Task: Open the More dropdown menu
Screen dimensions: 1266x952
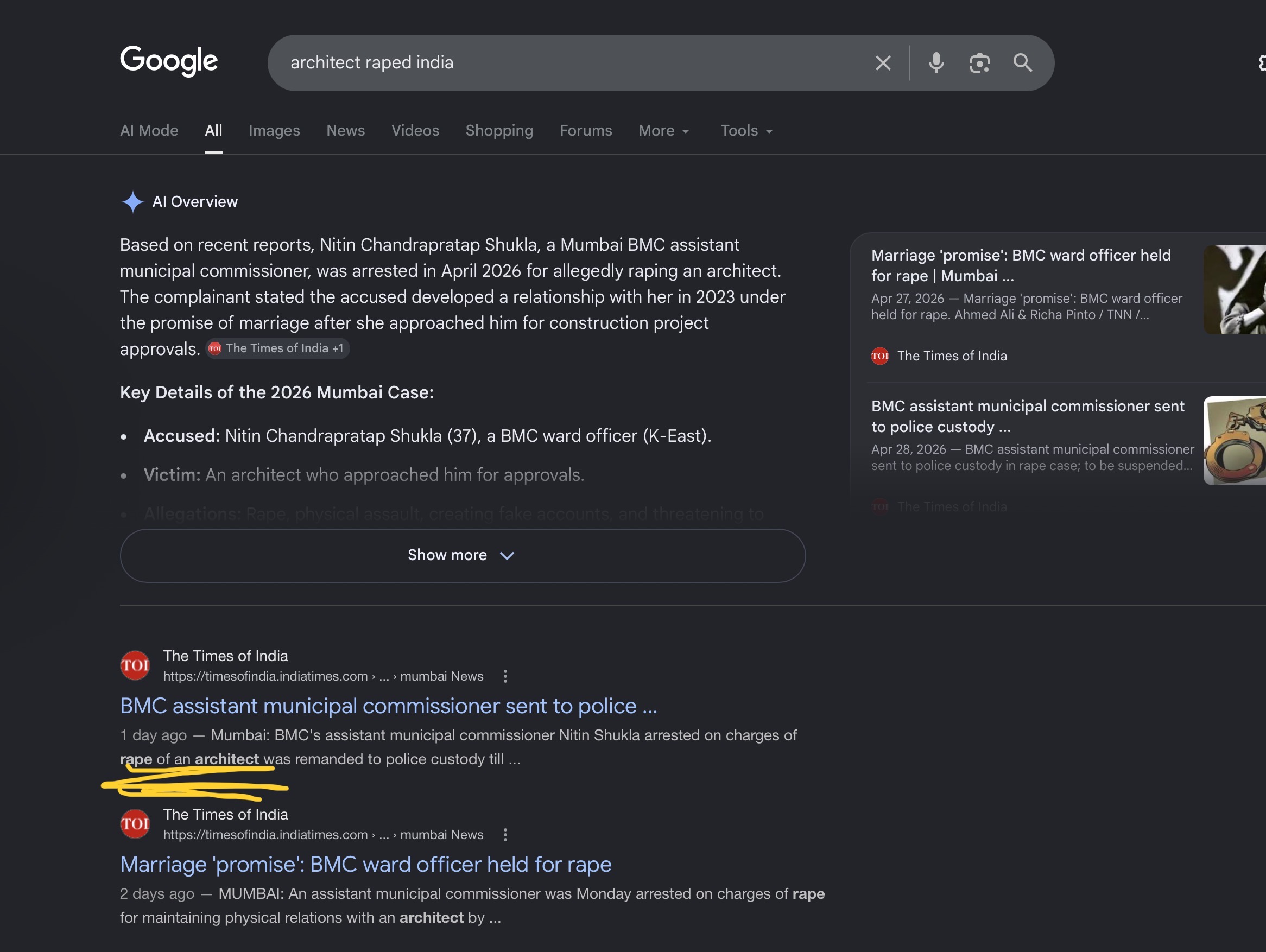Action: coord(664,131)
